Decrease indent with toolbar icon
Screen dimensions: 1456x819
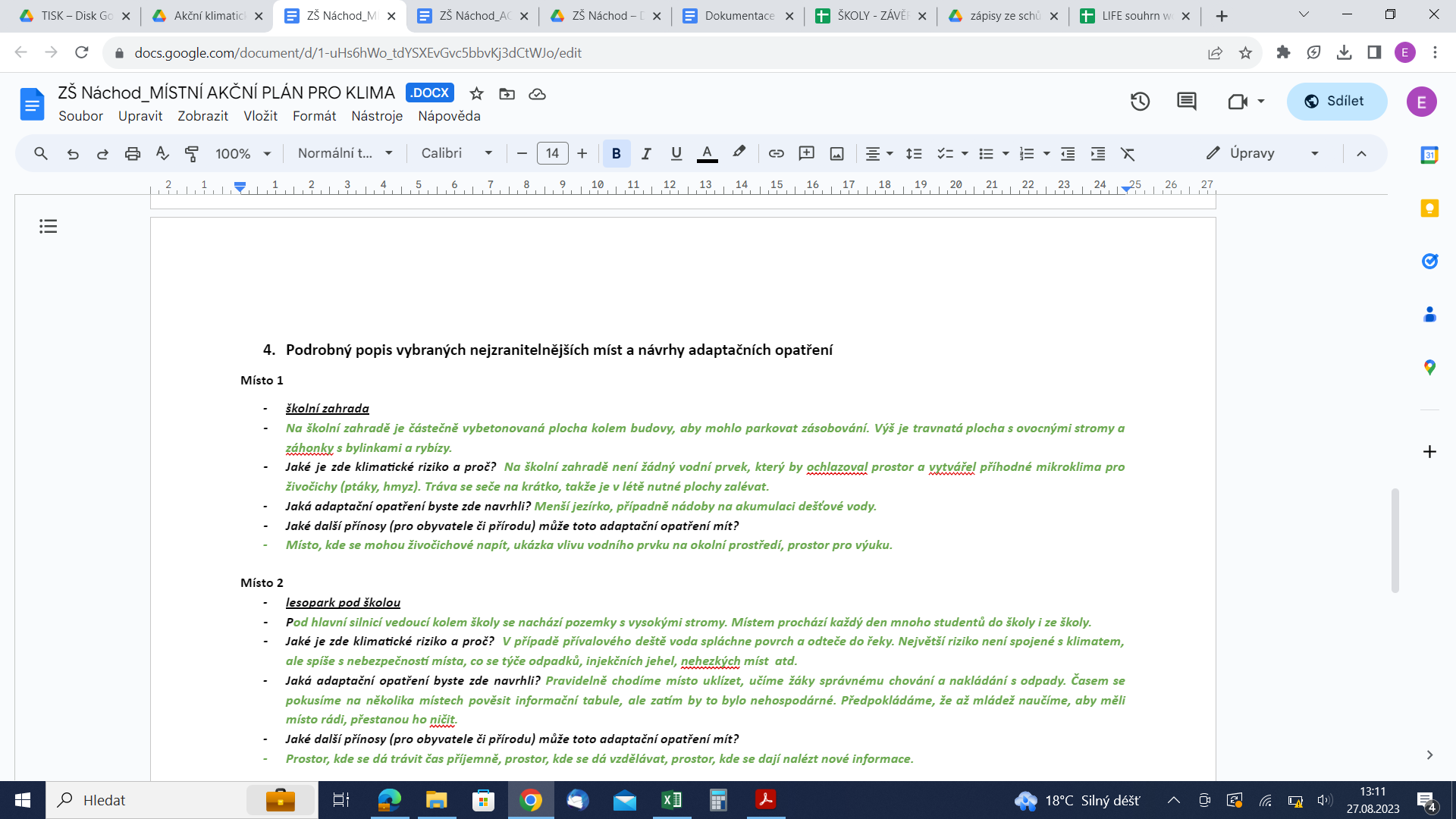point(1068,154)
